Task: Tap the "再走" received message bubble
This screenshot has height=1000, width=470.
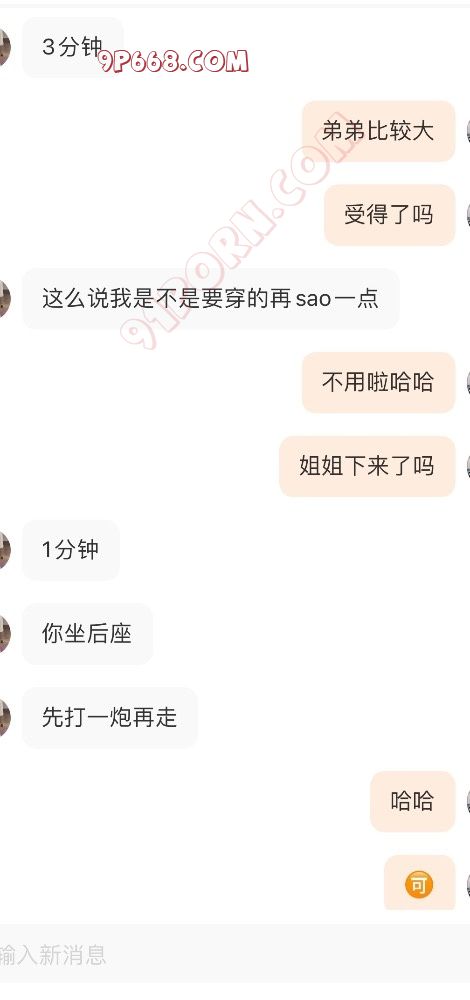Action: 110,717
